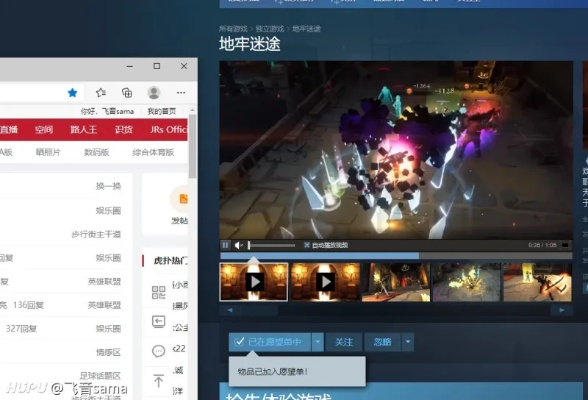Click the chat bubble feedback icon on Hupu

pos(159,351)
